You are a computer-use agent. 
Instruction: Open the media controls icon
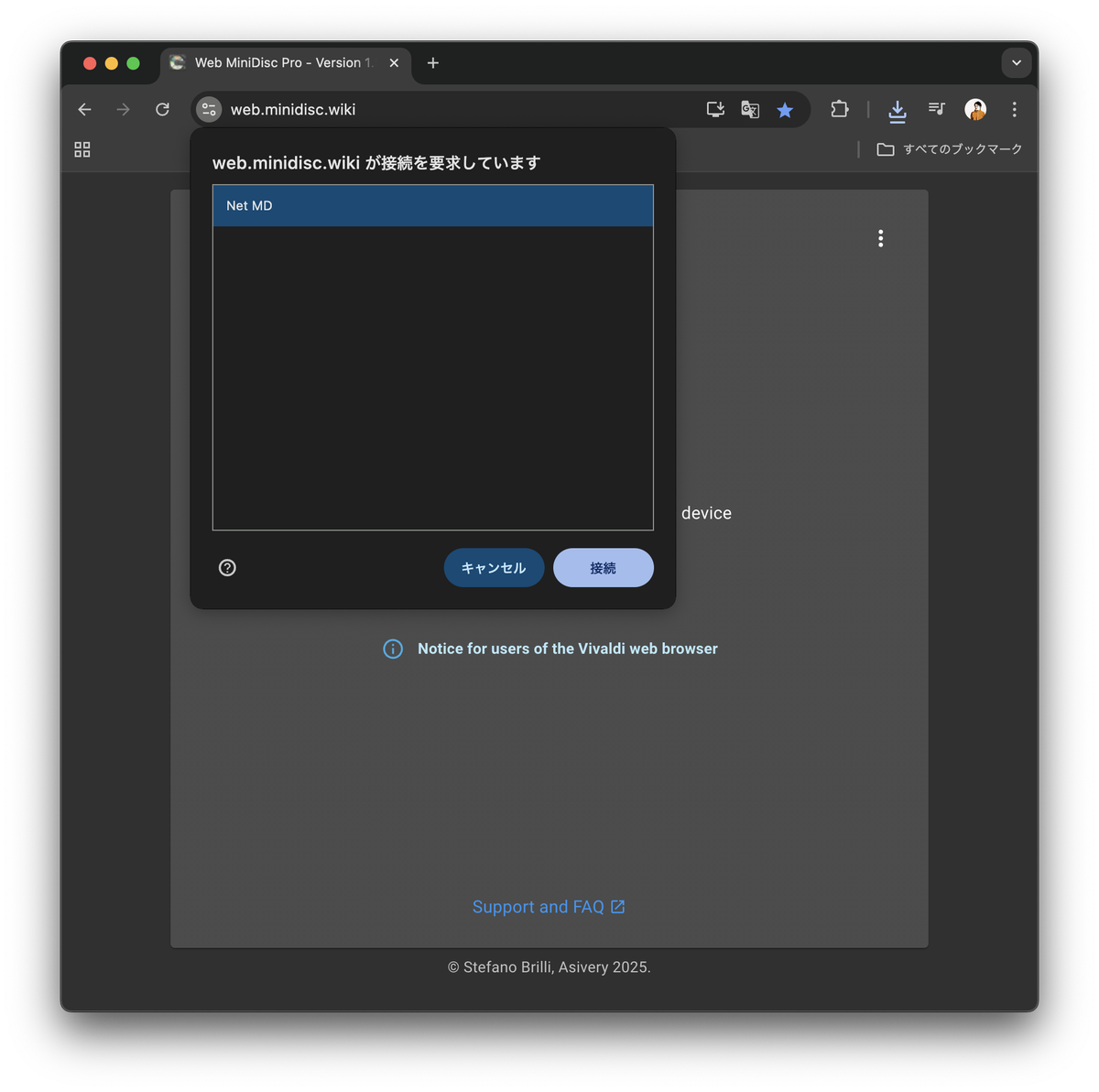click(936, 109)
